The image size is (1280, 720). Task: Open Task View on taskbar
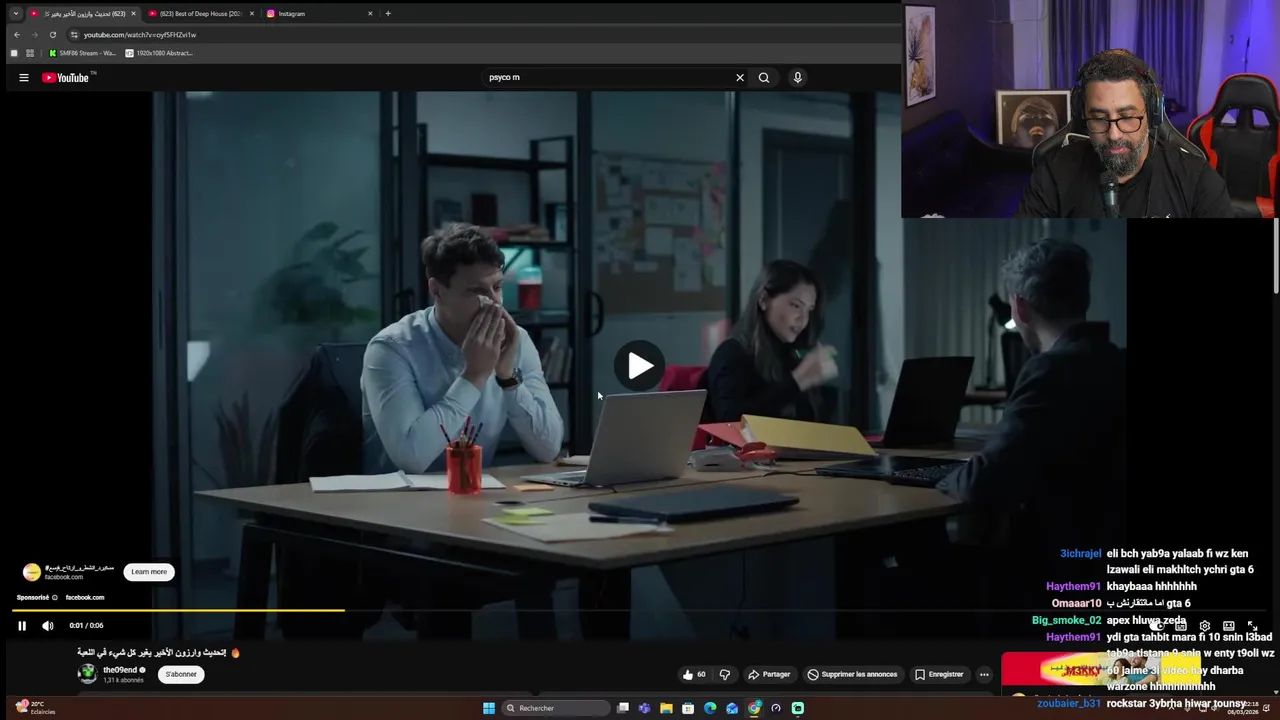(623, 708)
